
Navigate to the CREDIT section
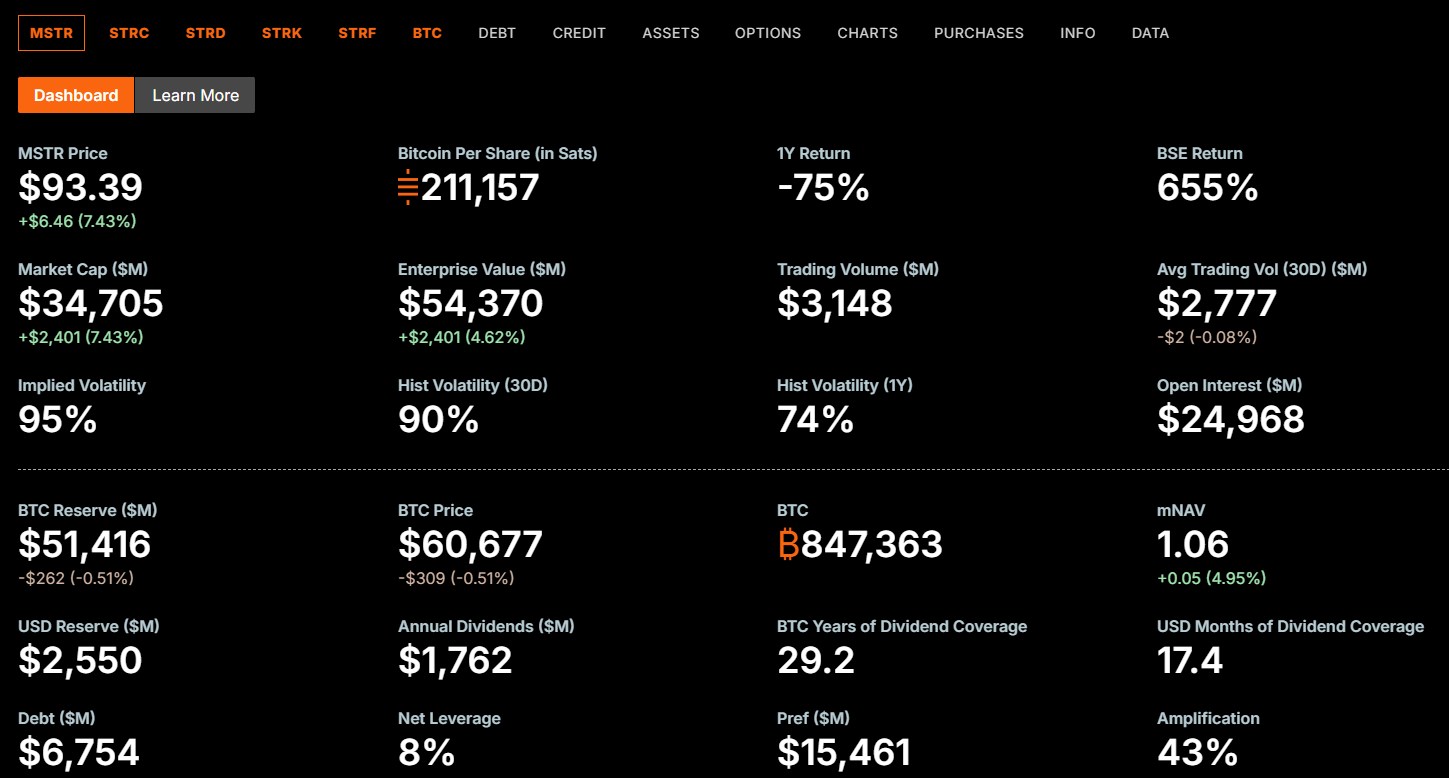(579, 33)
